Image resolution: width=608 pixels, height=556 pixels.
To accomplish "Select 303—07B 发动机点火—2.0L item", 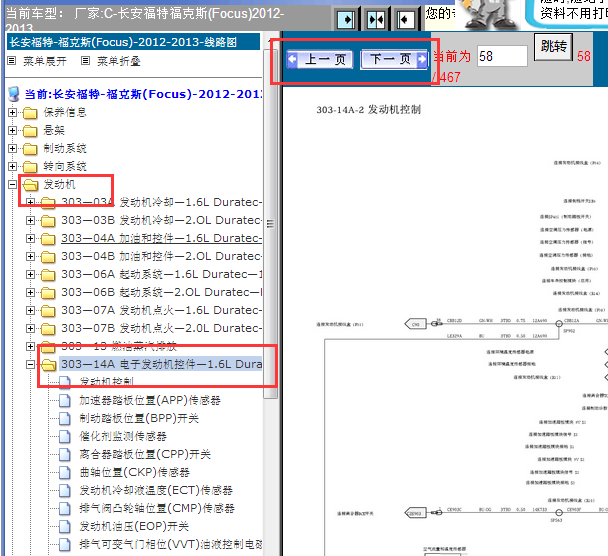I will [x=161, y=328].
